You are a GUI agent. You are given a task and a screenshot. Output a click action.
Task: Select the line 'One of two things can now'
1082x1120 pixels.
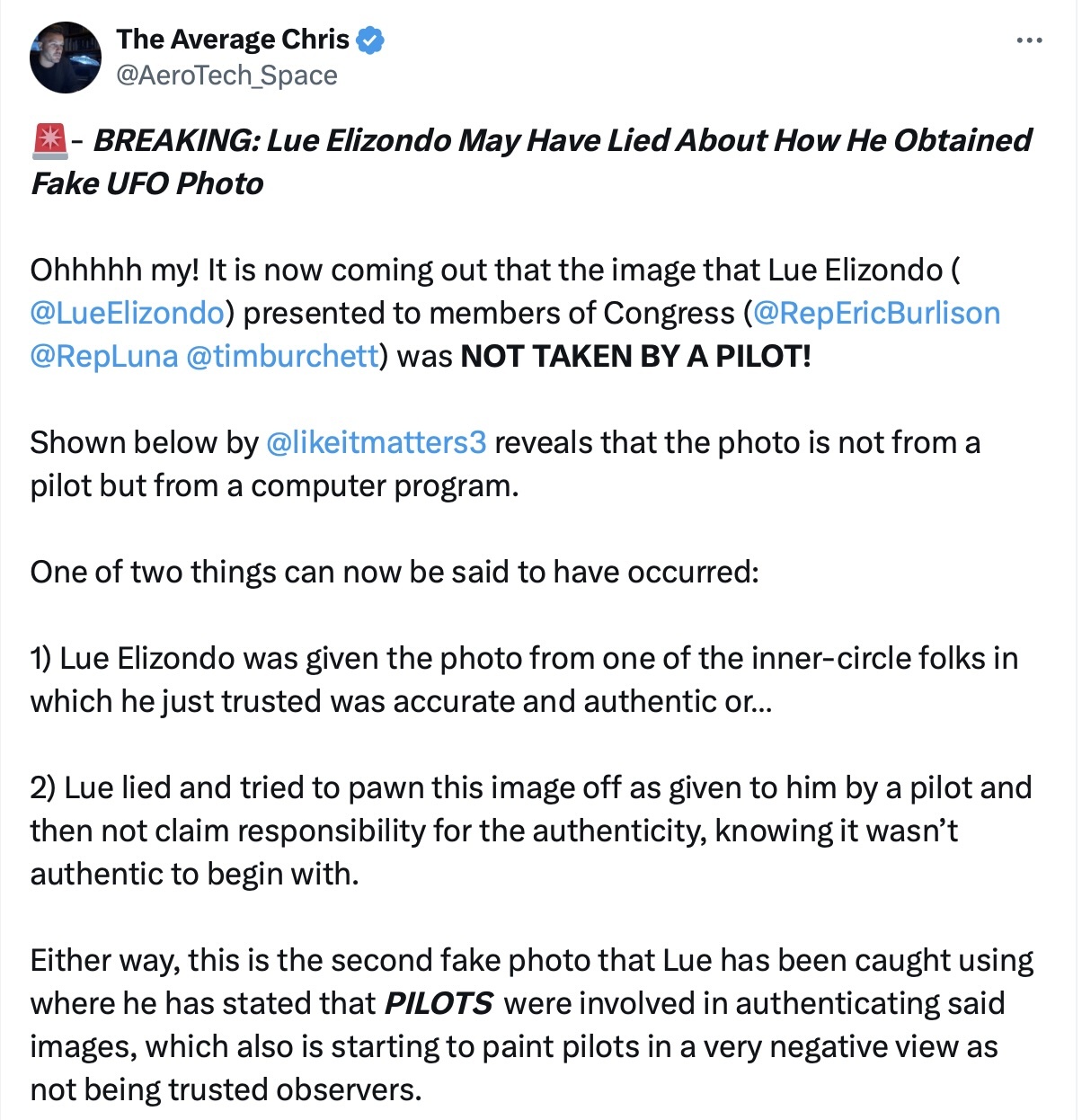(395, 572)
